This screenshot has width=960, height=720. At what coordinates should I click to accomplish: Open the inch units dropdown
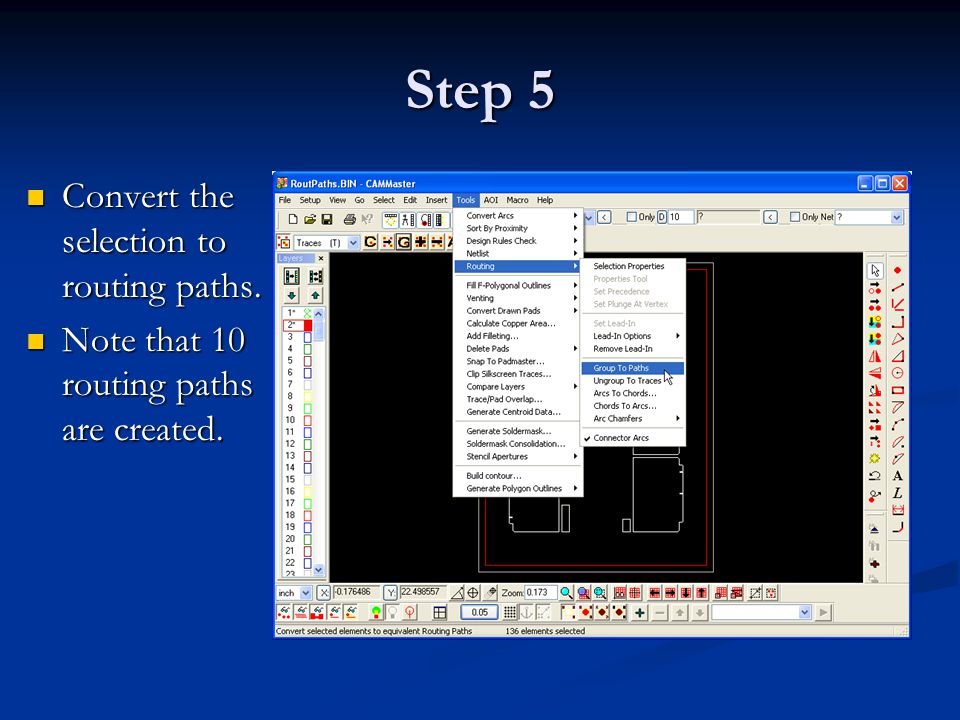(x=306, y=593)
